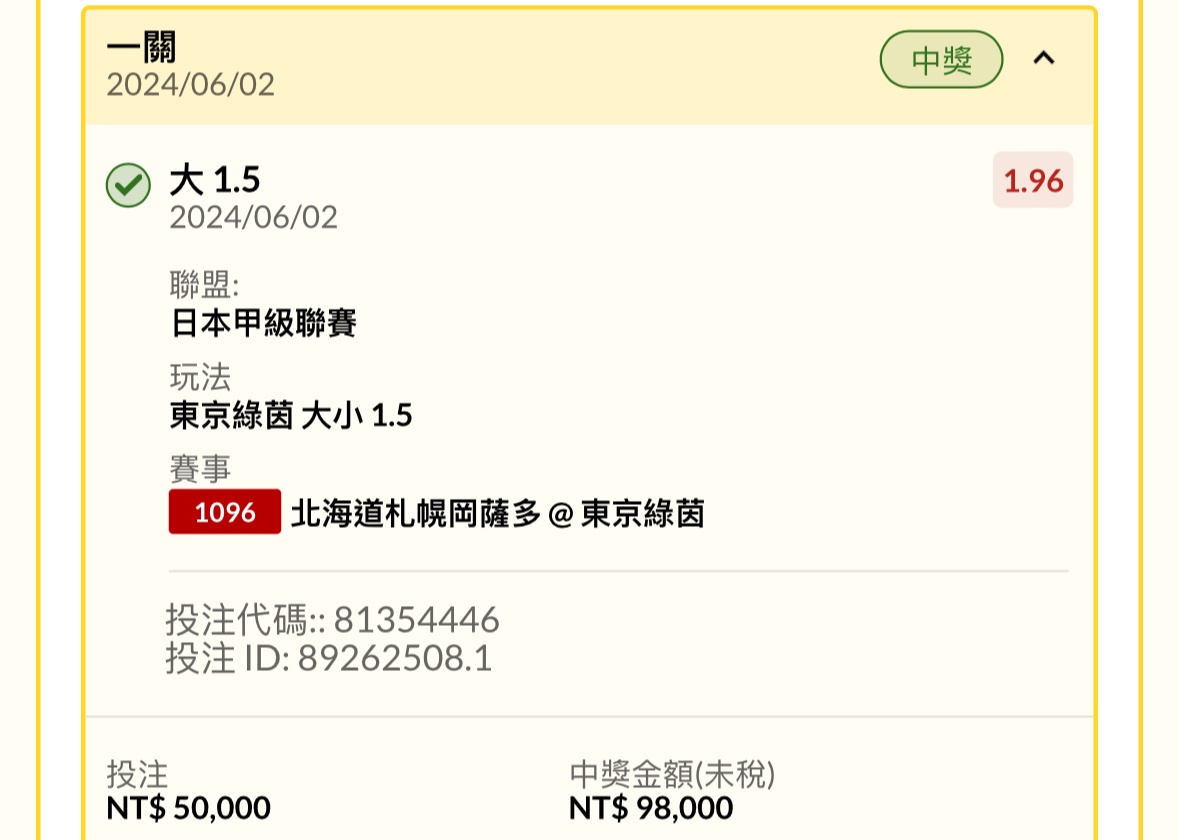This screenshot has width=1179, height=840.
Task: Click the 投注代碼 81354446 line
Action: point(332,621)
